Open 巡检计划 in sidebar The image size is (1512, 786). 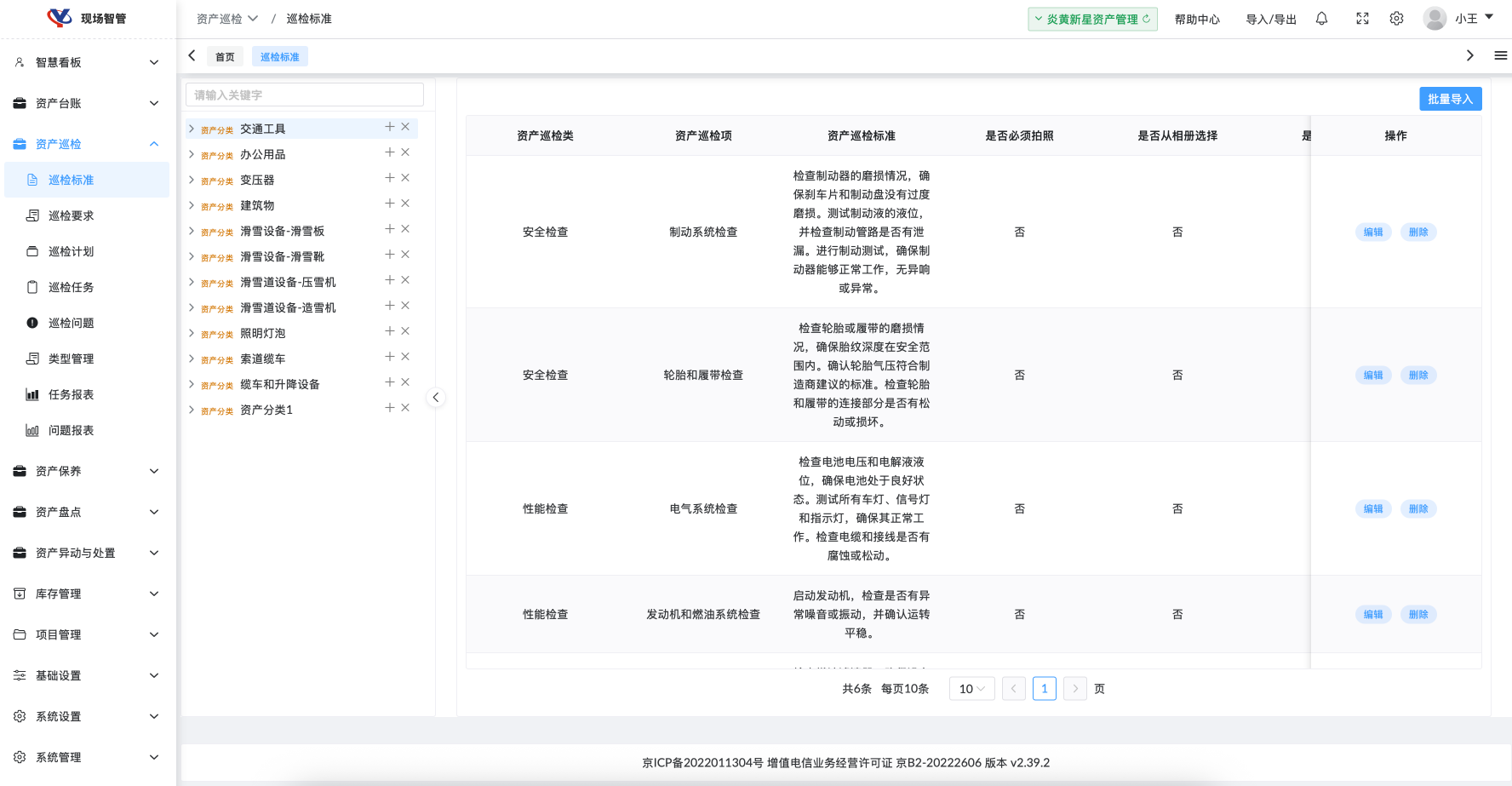coord(72,251)
